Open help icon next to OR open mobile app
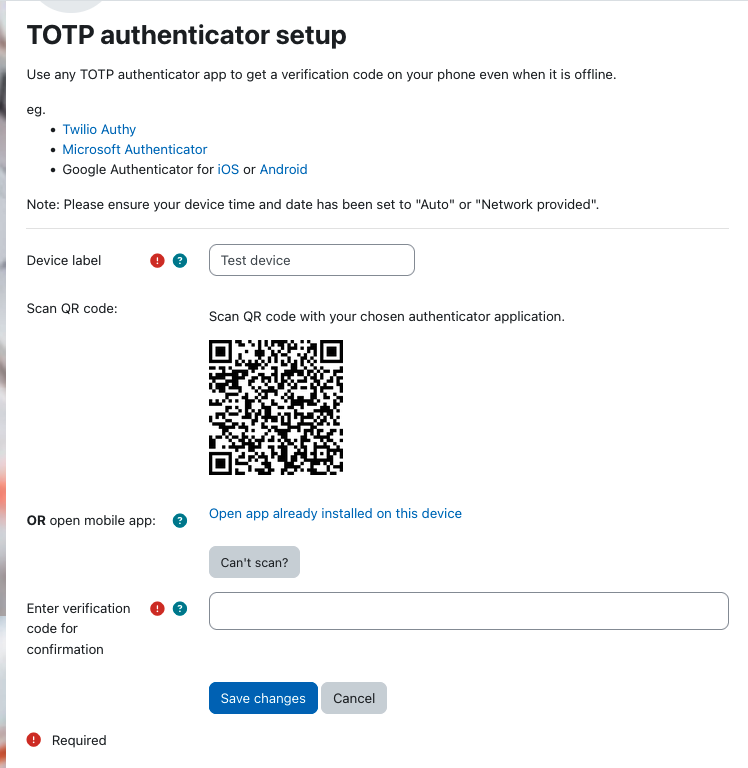 pyautogui.click(x=180, y=521)
